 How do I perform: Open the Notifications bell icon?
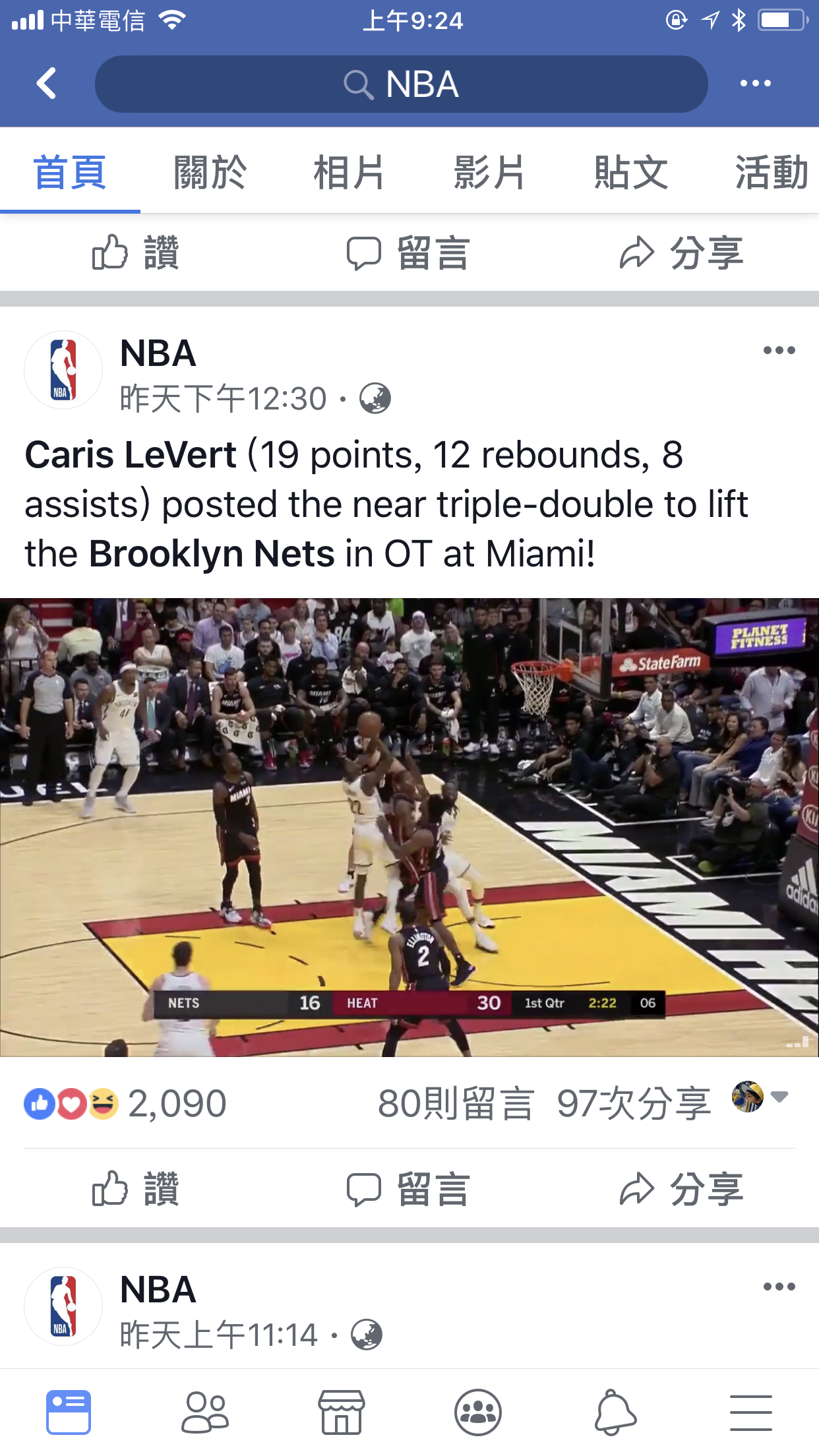pyautogui.click(x=615, y=1412)
